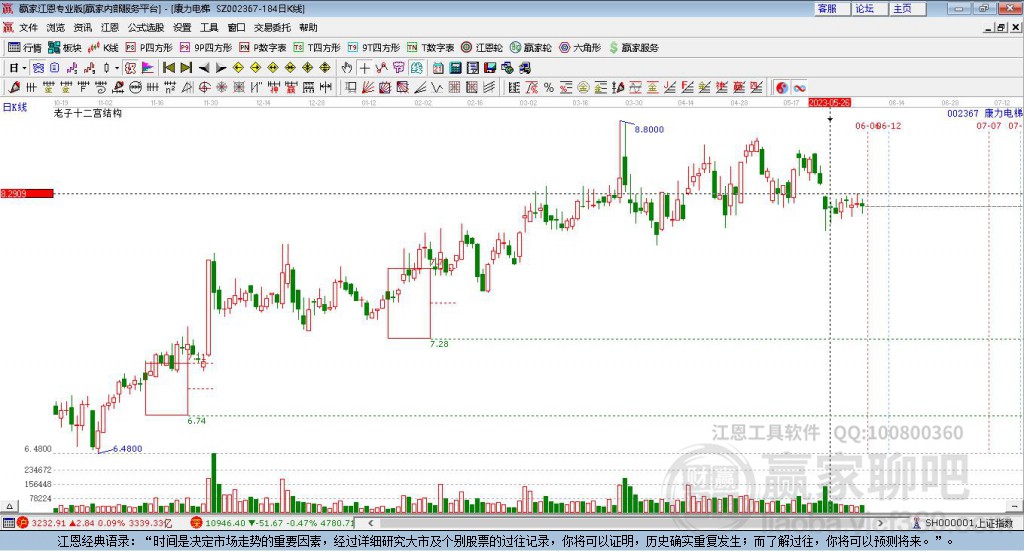This screenshot has width=1024, height=551.
Task: Click the 6.74 box price label
Action: click(x=197, y=421)
